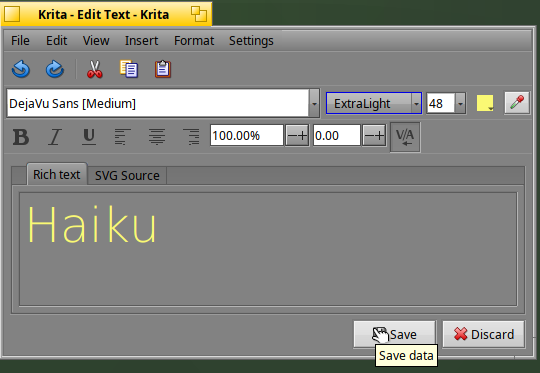Click the Undo arrow icon

(21, 69)
